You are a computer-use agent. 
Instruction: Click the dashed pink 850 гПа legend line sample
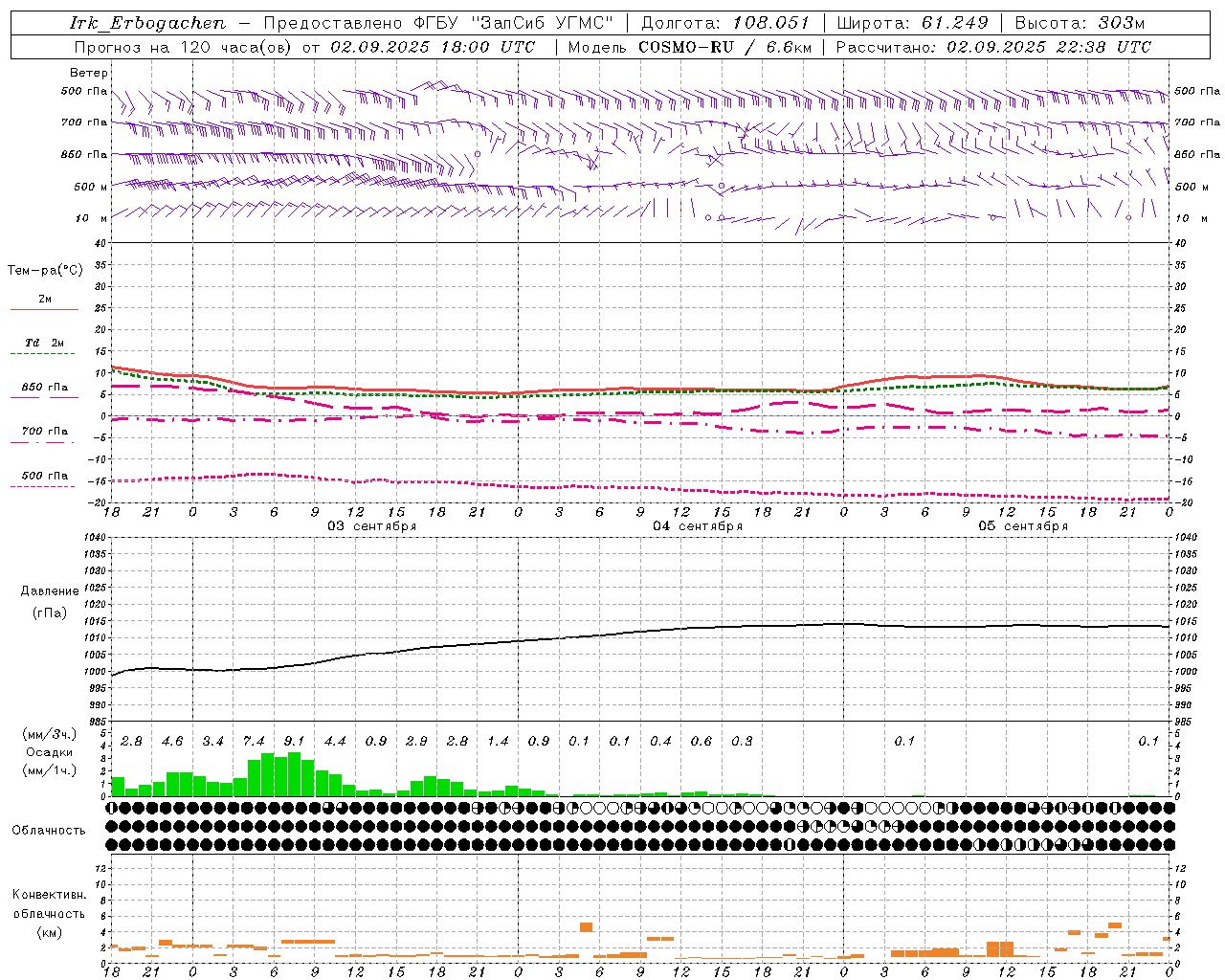pyautogui.click(x=44, y=398)
